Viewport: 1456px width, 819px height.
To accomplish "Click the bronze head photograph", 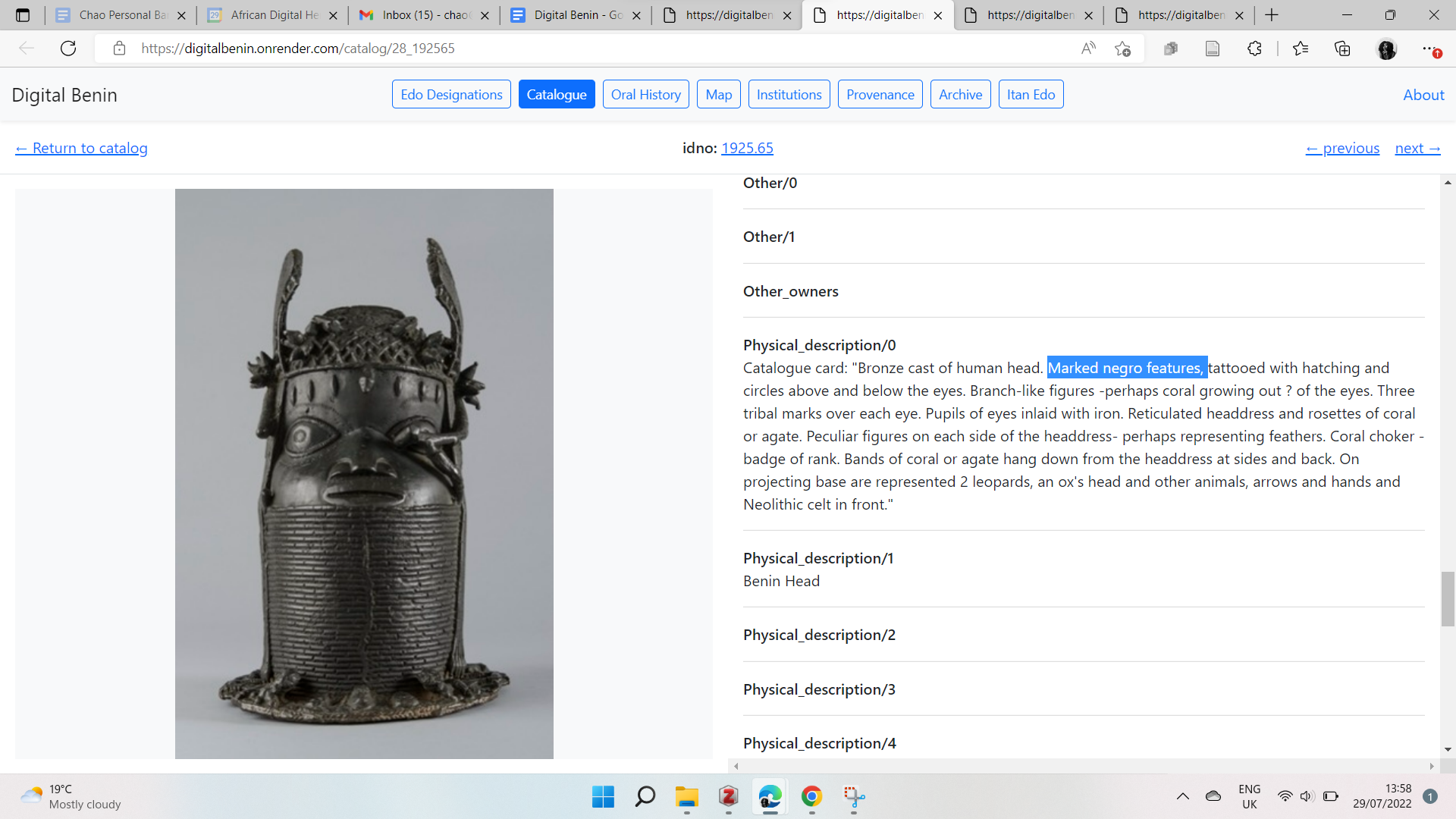I will pyautogui.click(x=364, y=474).
